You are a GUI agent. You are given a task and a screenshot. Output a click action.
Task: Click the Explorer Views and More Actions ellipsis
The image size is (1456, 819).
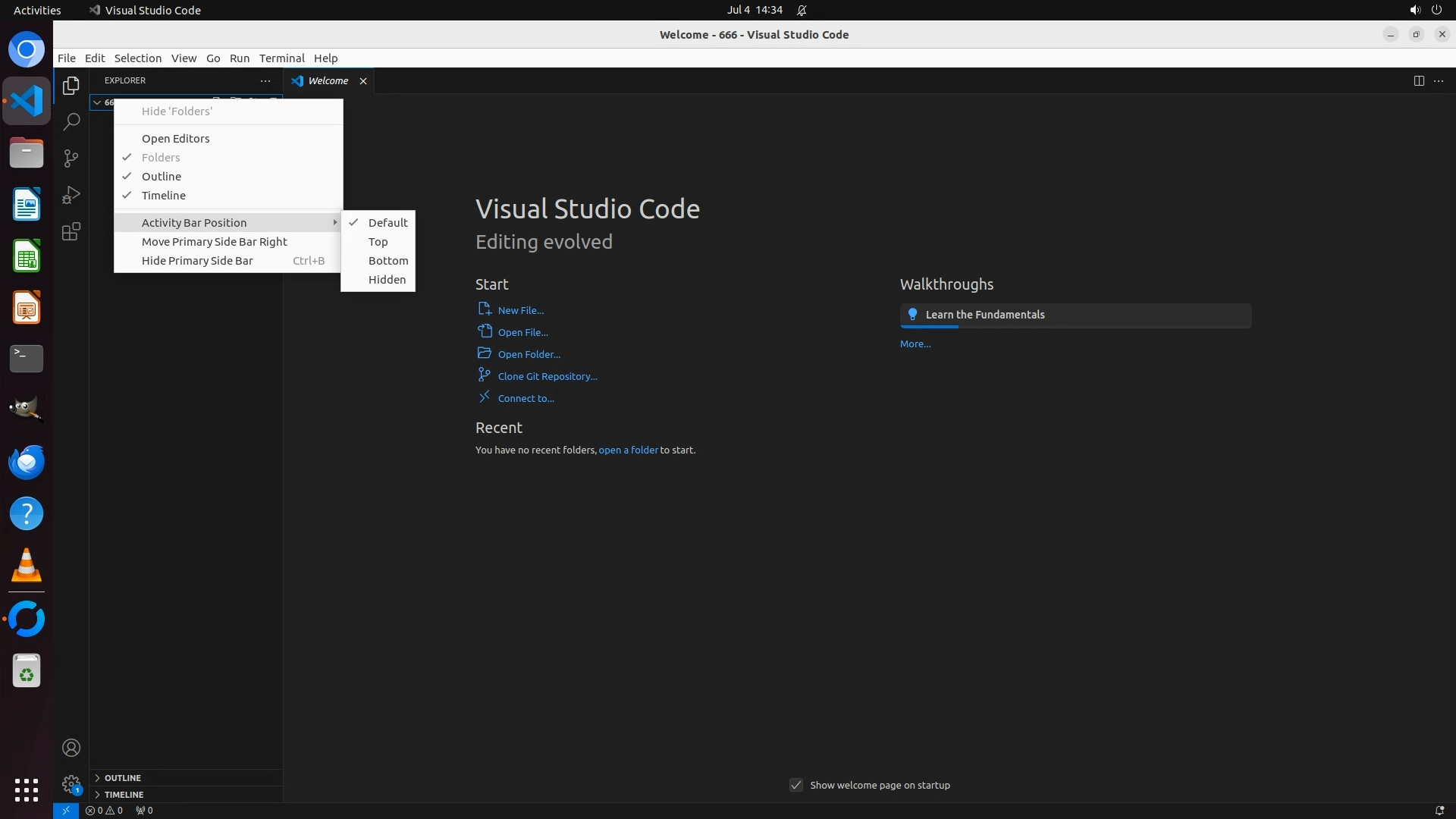pos(265,81)
